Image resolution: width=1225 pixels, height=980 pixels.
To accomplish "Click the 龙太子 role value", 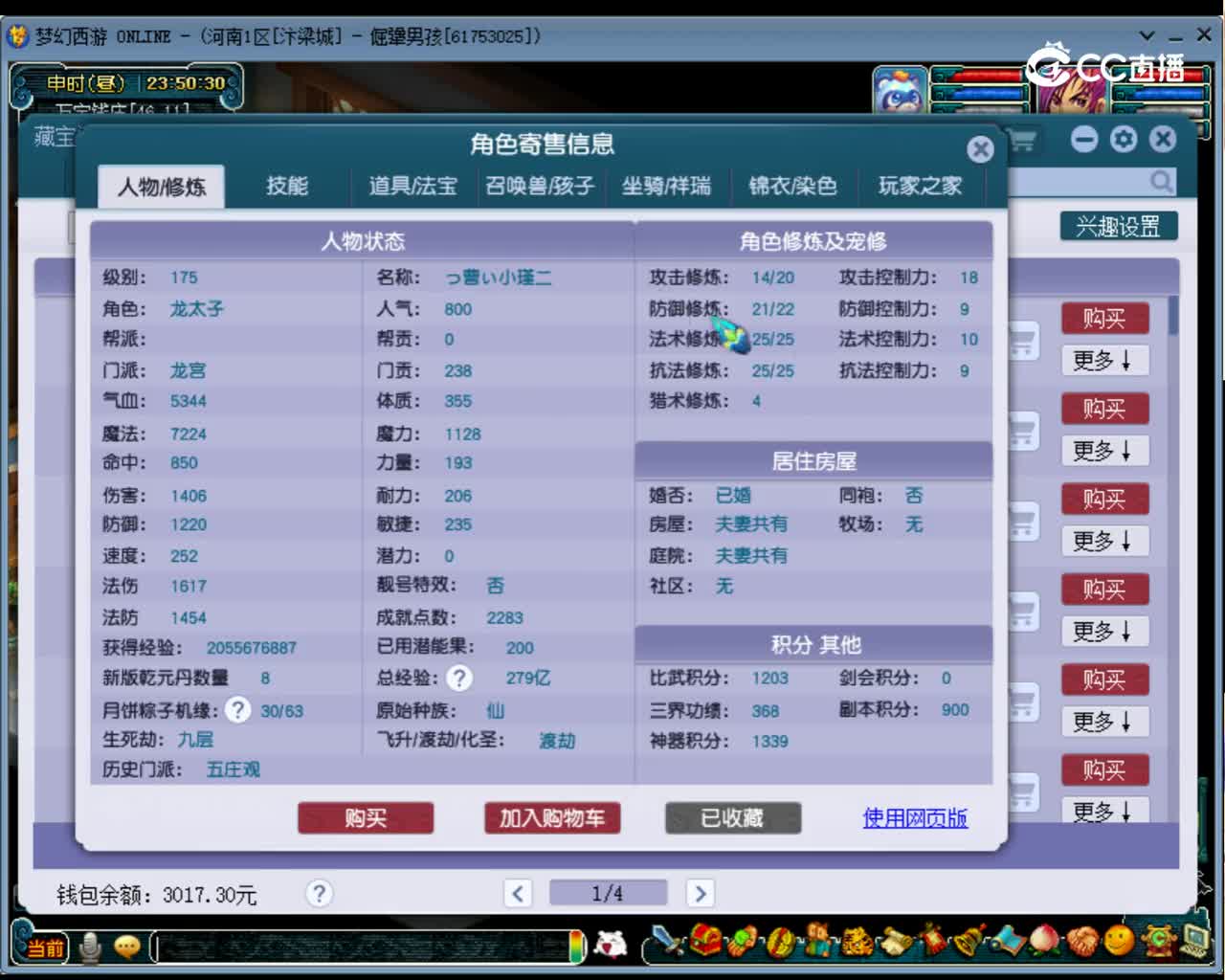I will pyautogui.click(x=197, y=309).
